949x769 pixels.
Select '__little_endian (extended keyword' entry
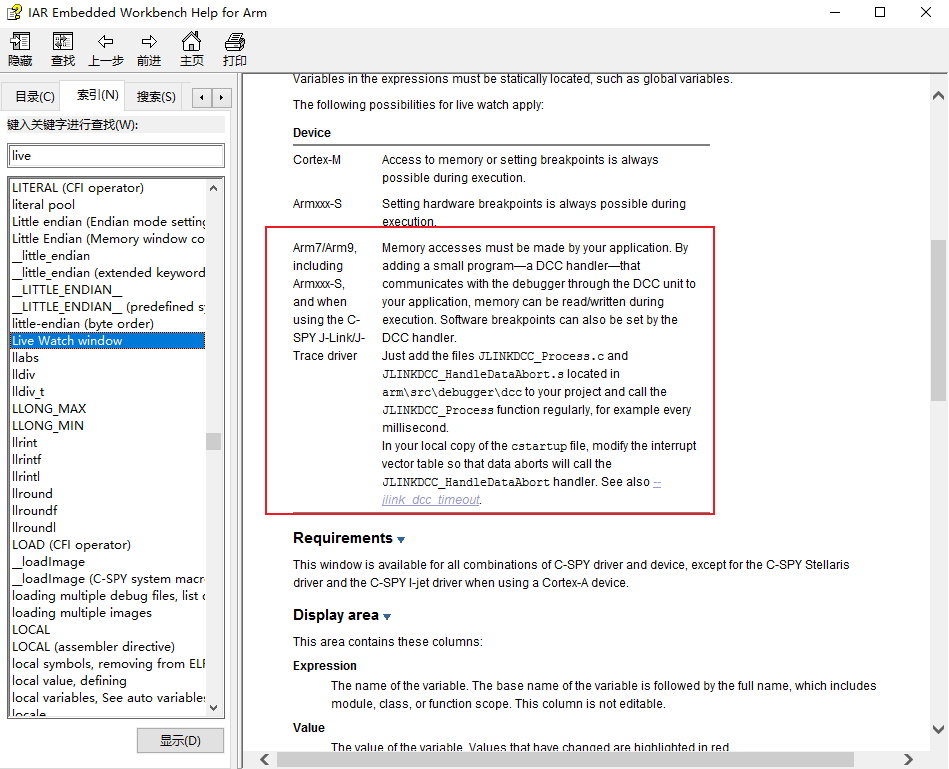pyautogui.click(x=108, y=273)
